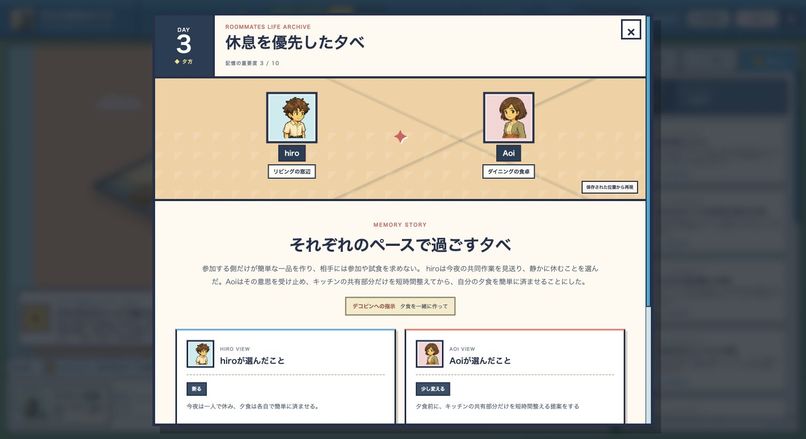This screenshot has height=439, width=806.
Task: Click title hiroが選んだこと
Action: (x=252, y=361)
